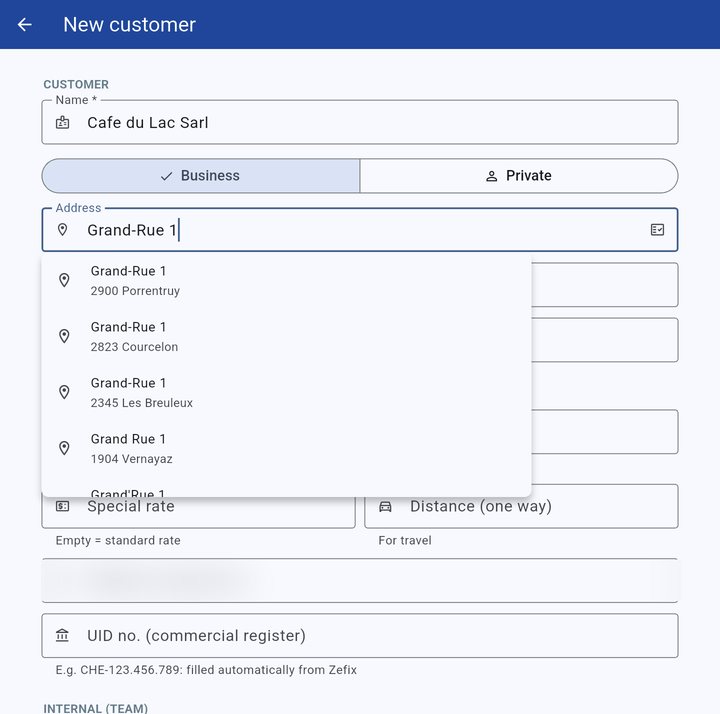The height and width of the screenshot is (714, 720).
Task: Click the car icon in Distance field
Action: [x=385, y=506]
